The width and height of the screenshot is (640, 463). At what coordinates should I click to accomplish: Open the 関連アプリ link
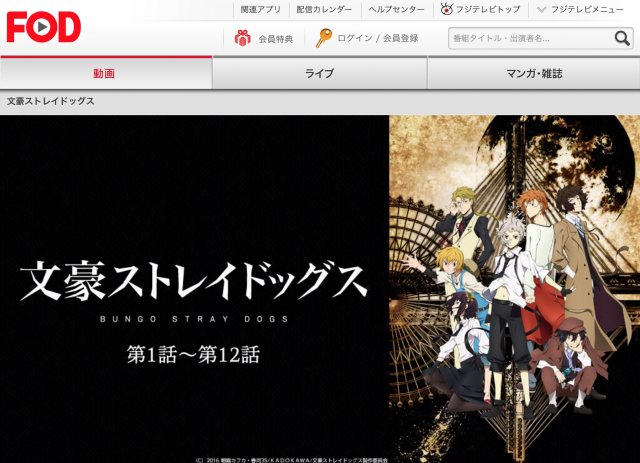coord(261,9)
